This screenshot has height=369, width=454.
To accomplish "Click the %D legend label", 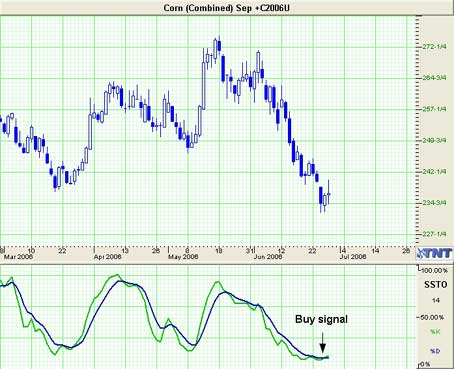I will [x=435, y=351].
